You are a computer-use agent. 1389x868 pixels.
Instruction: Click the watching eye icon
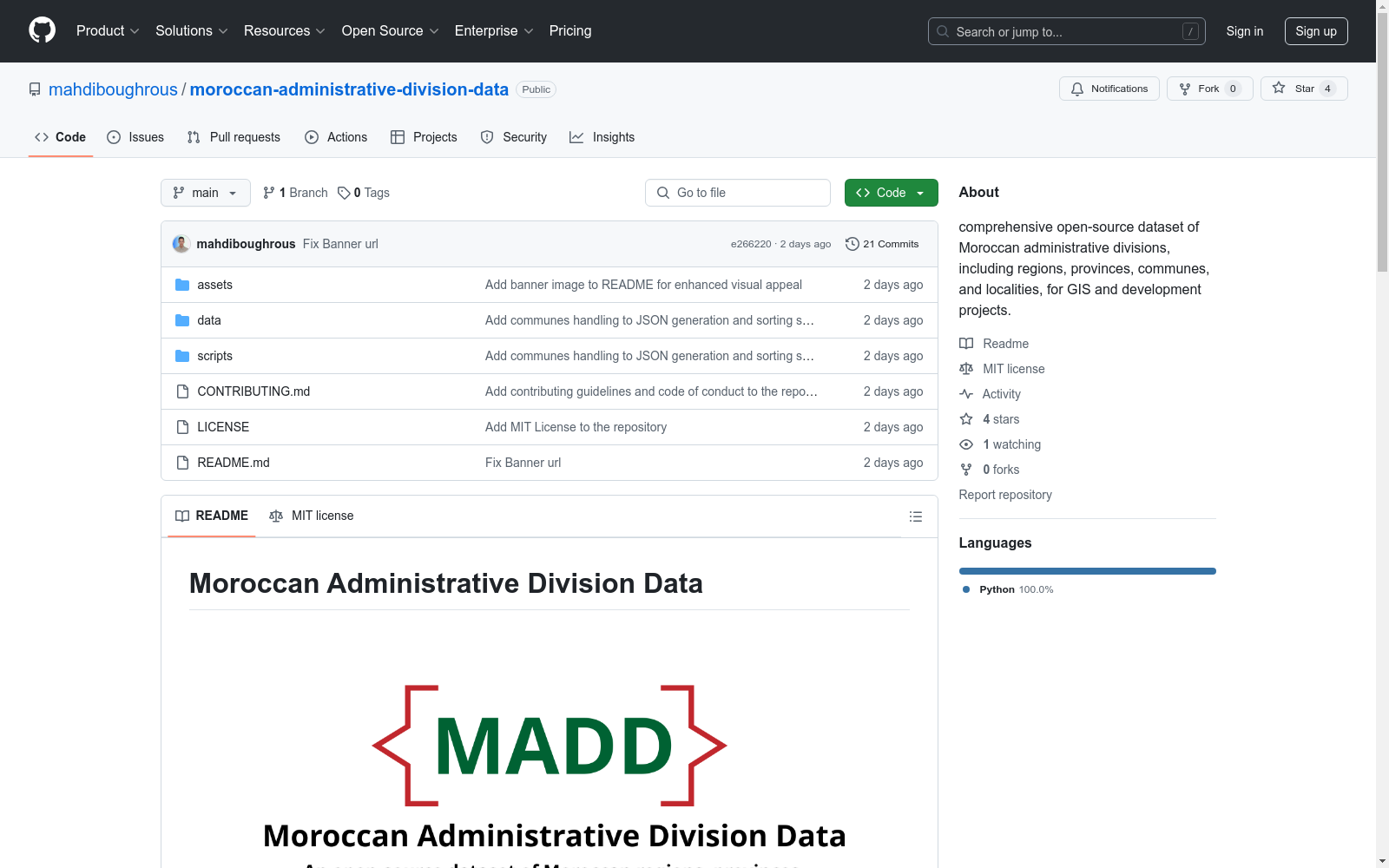pyautogui.click(x=966, y=444)
